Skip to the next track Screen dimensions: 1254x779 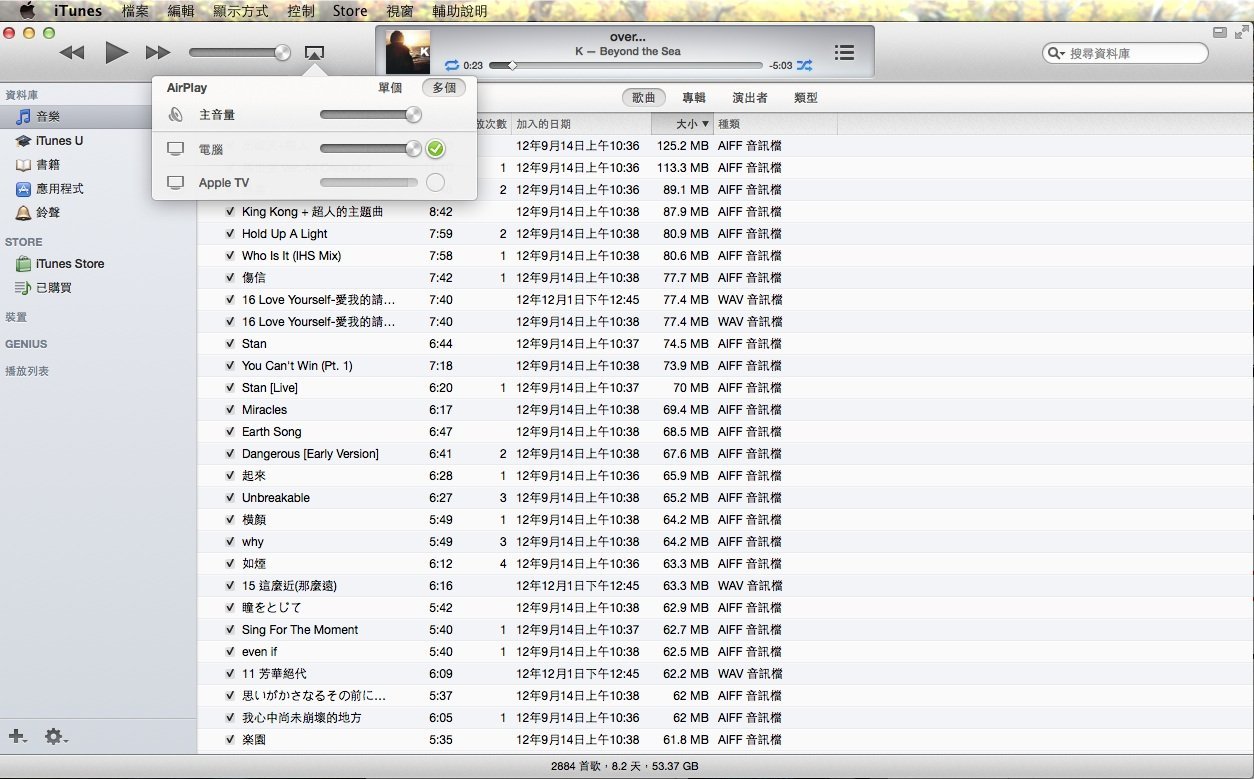pos(157,53)
